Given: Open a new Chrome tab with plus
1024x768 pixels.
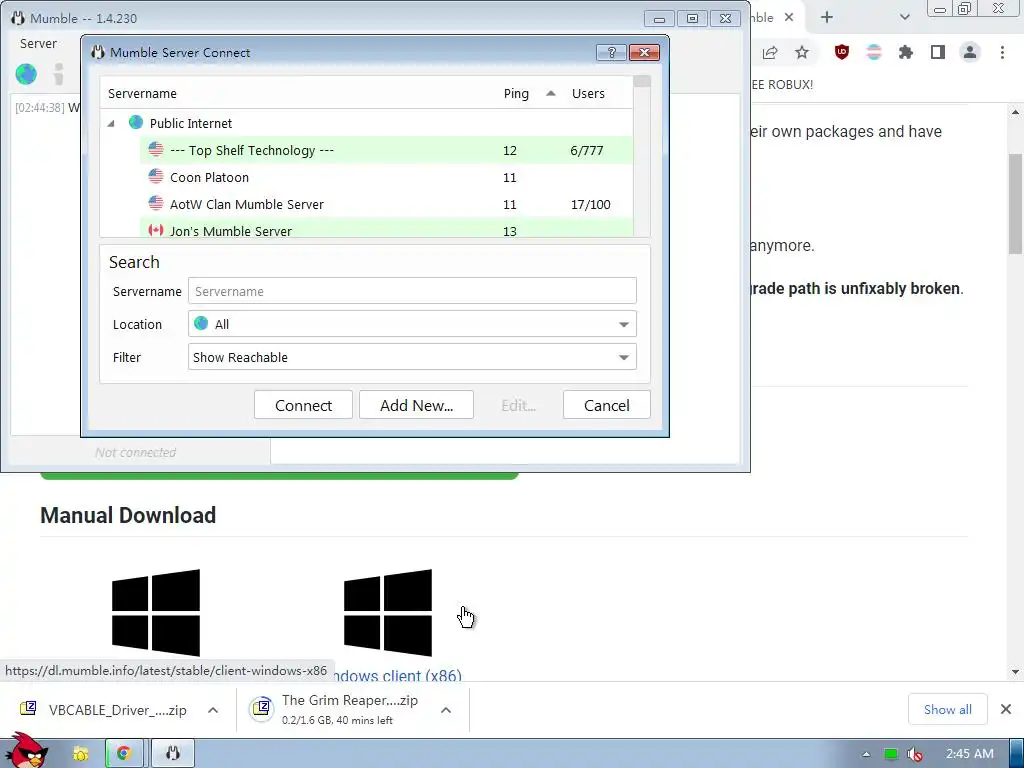Looking at the screenshot, I should tap(827, 18).
